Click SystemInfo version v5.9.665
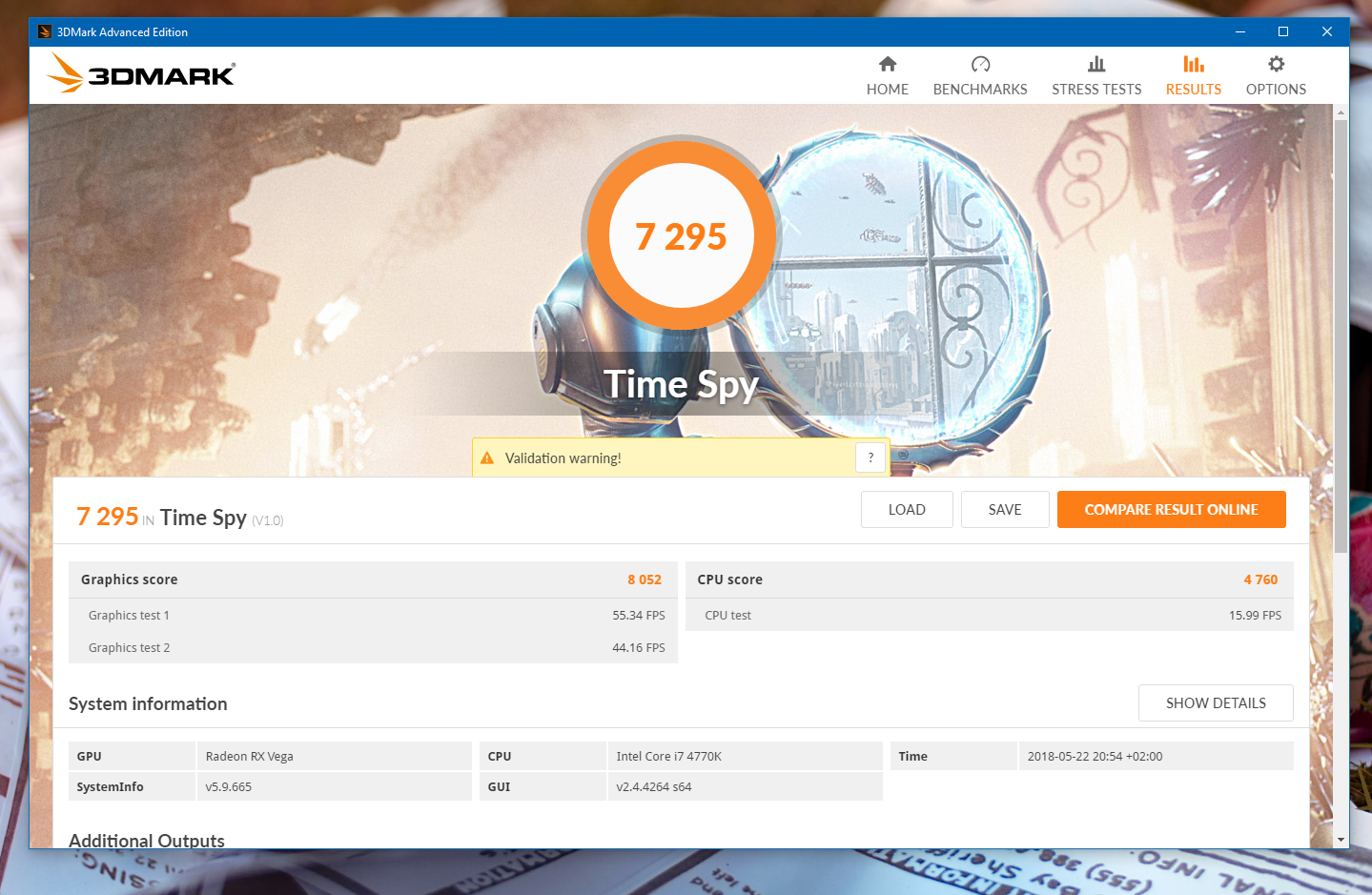The image size is (1372, 895). [229, 787]
